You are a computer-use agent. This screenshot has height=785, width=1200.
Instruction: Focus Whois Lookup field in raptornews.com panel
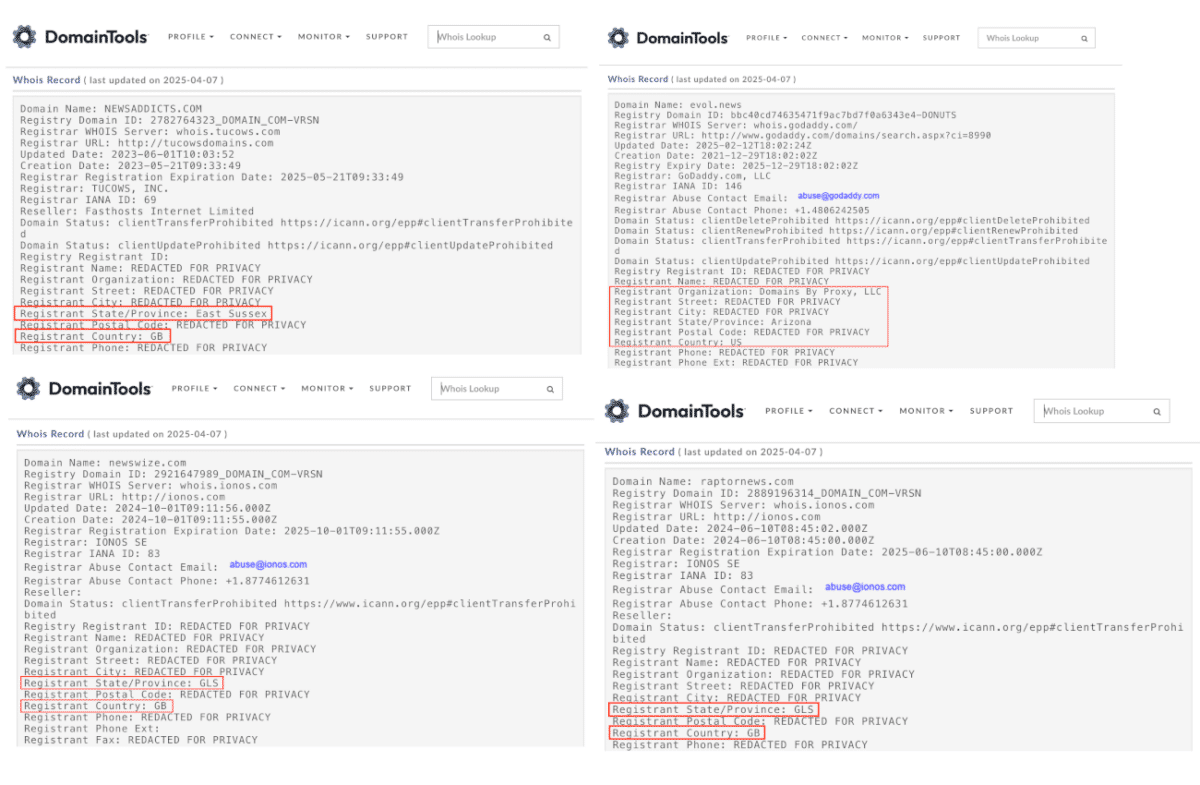pyautogui.click(x=1101, y=411)
